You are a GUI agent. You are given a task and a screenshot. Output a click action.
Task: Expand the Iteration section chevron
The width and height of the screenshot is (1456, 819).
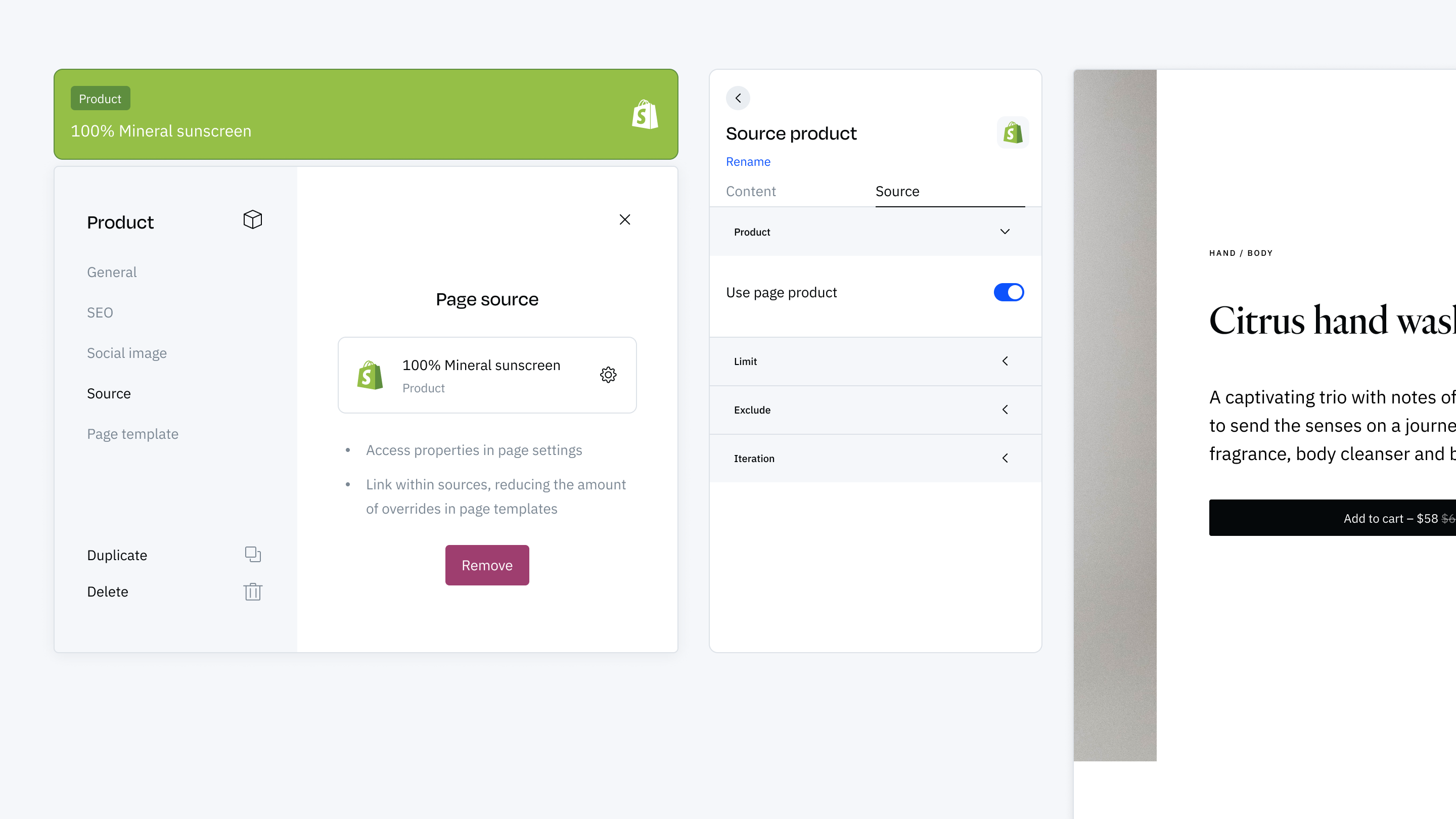tap(1006, 458)
